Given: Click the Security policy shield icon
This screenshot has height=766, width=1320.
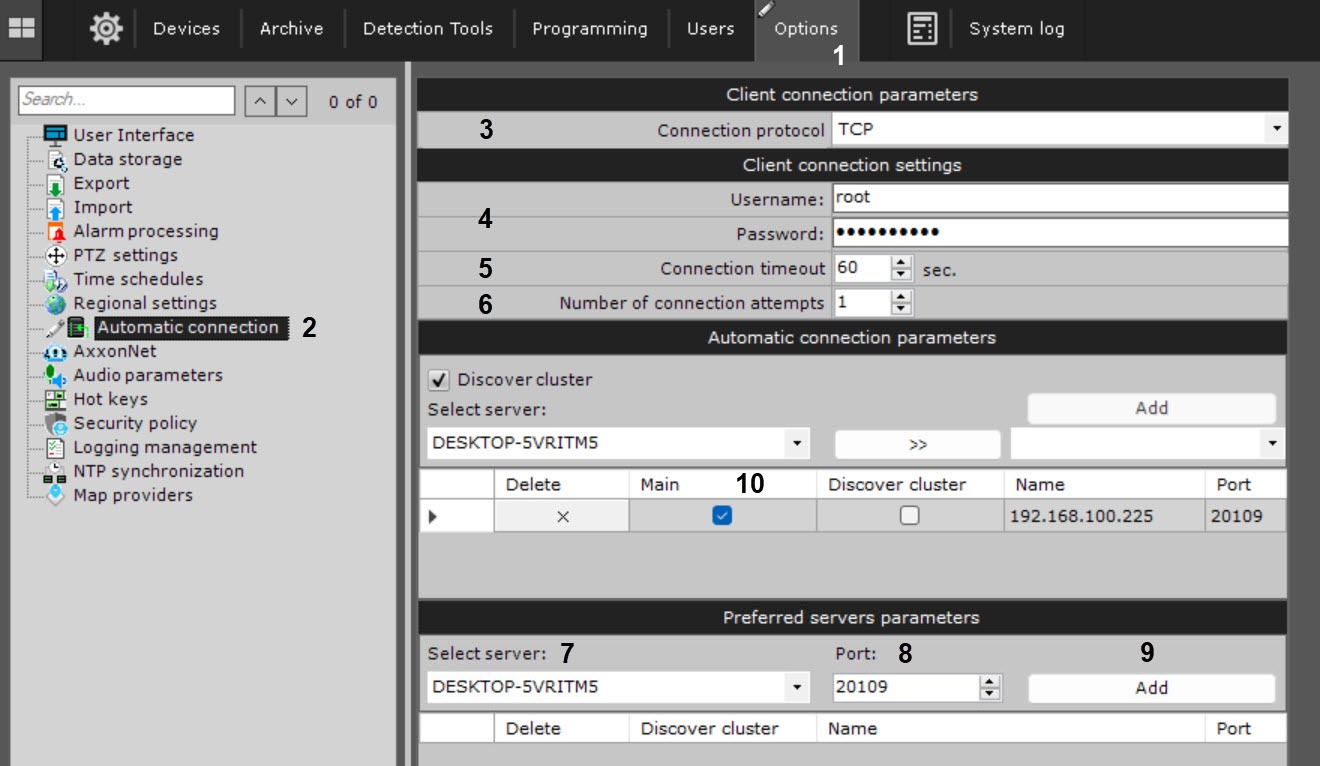Looking at the screenshot, I should [56, 423].
